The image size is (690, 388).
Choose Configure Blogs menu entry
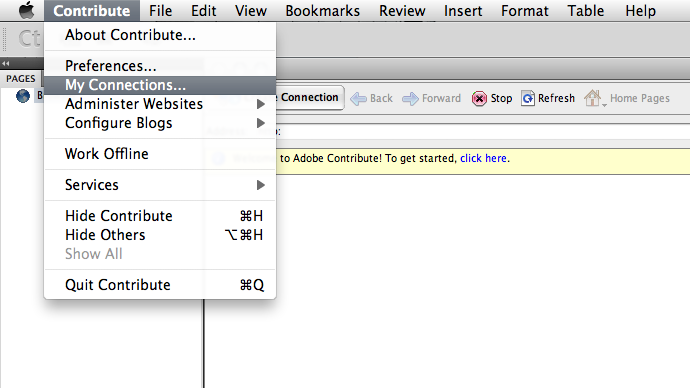click(x=160, y=123)
